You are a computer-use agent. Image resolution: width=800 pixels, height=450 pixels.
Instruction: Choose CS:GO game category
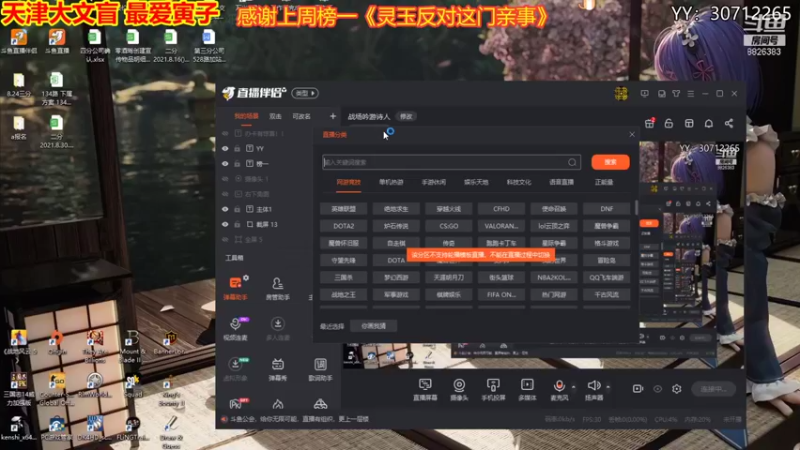point(449,226)
